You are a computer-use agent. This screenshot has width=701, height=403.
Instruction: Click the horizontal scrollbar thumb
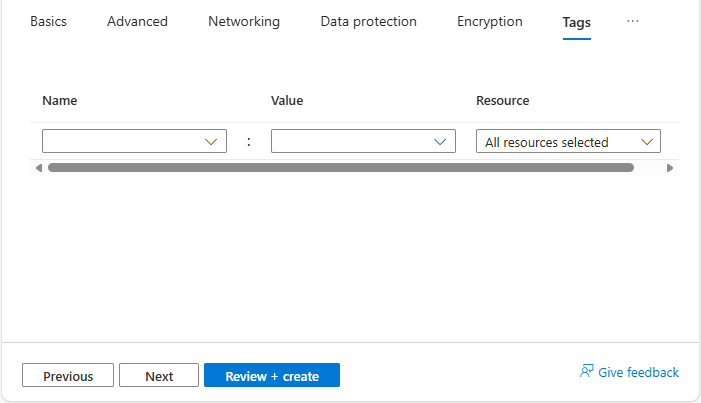point(340,168)
